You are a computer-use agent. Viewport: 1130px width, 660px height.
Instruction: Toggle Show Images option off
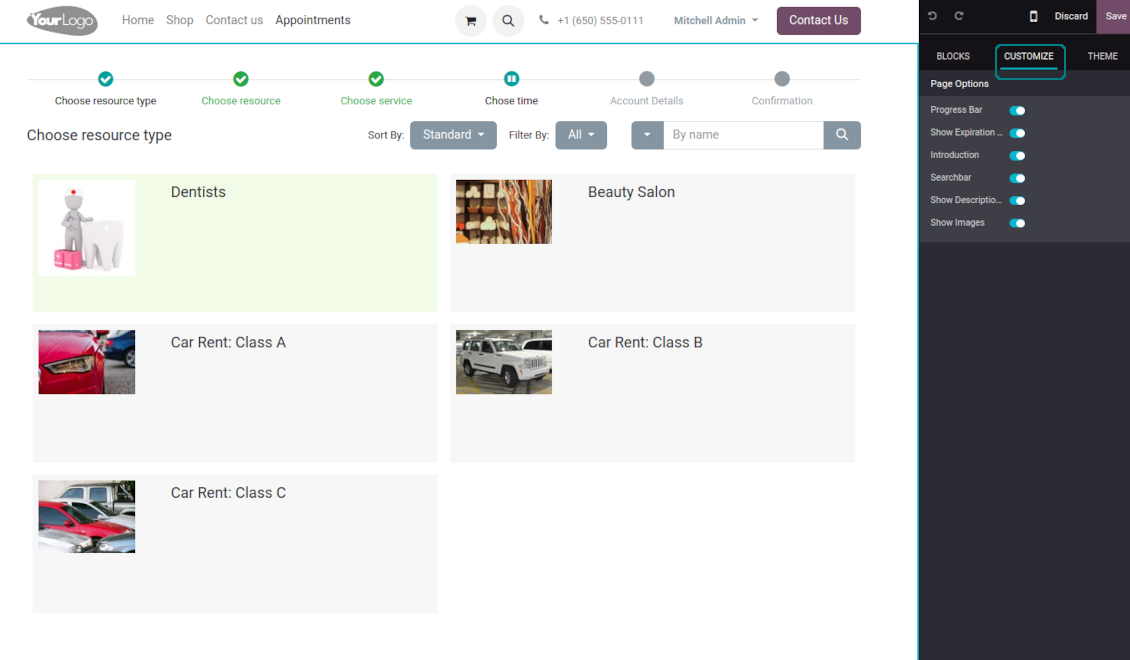(x=1017, y=223)
